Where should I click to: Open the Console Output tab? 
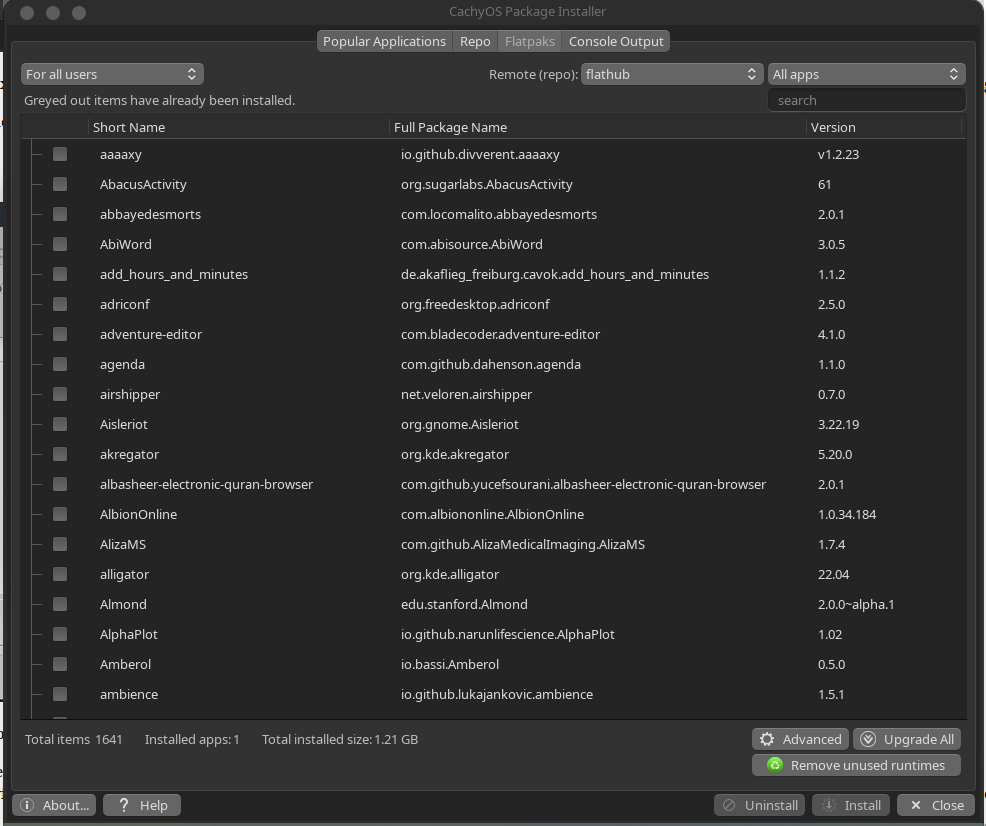point(616,41)
